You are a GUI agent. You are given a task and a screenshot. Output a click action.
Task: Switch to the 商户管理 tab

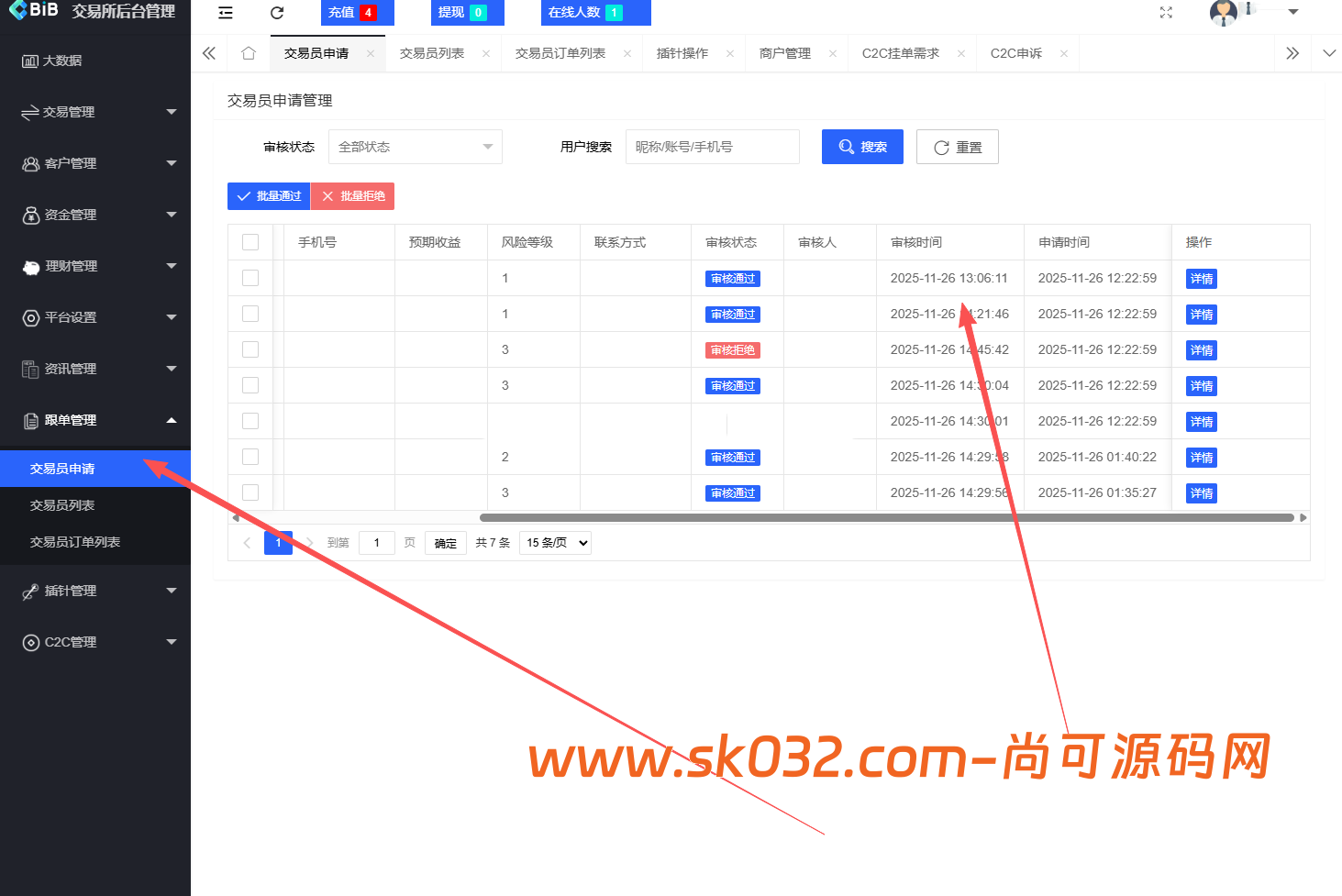pos(784,52)
